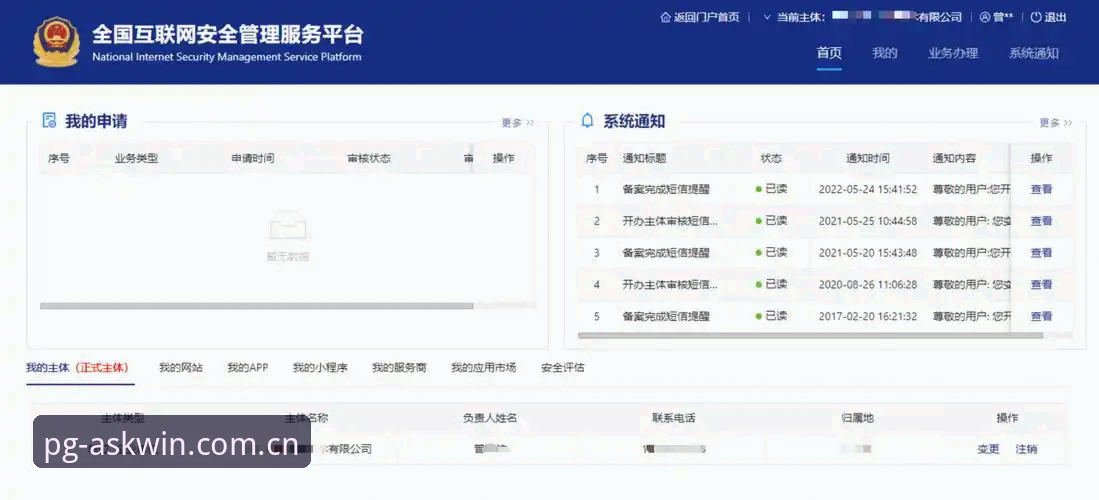Click 审核状态 column header
Image resolution: width=1099 pixels, height=500 pixels.
[369, 158]
